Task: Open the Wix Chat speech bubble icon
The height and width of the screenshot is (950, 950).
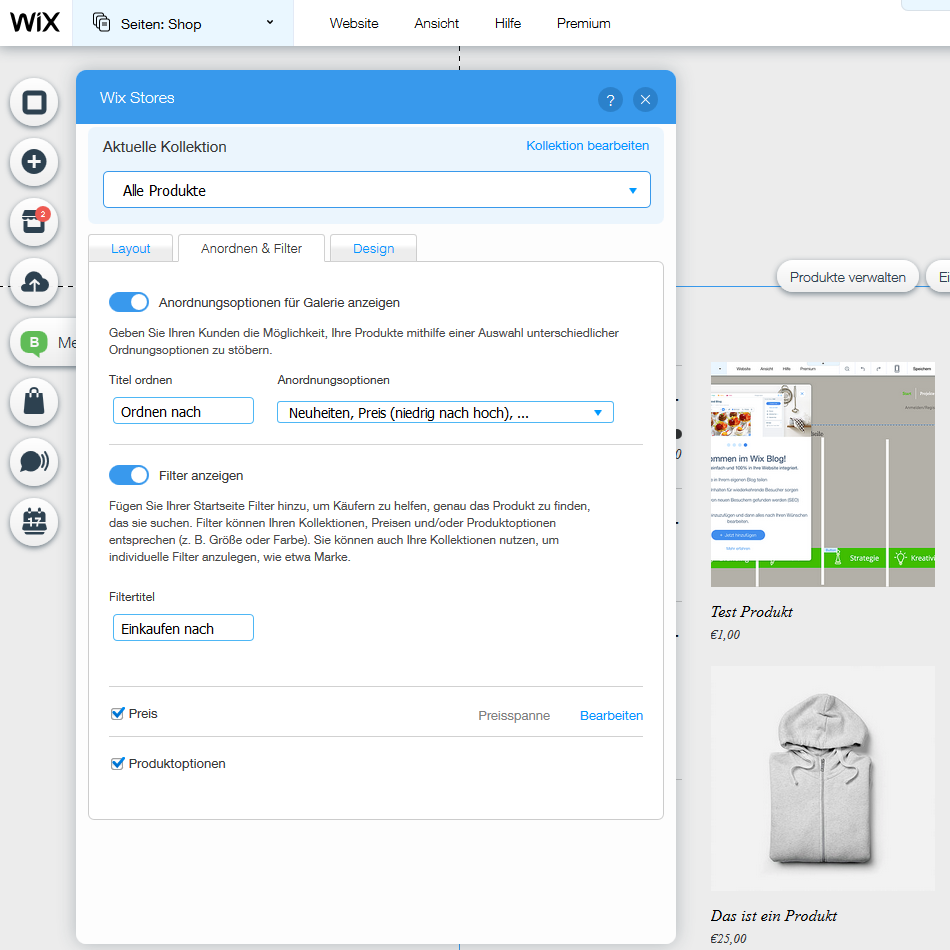Action: [x=34, y=461]
